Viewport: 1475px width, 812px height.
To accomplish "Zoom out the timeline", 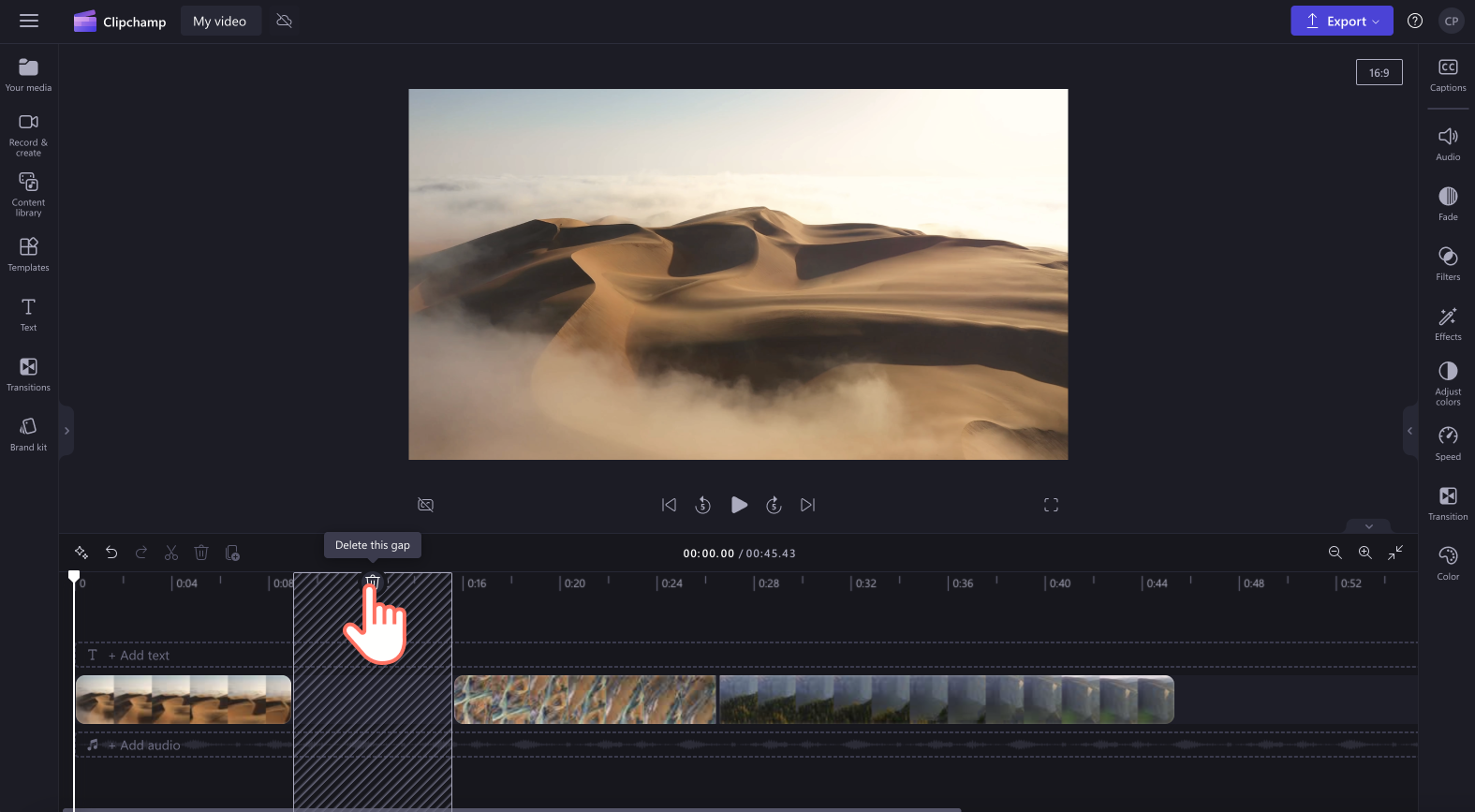I will 1335,553.
